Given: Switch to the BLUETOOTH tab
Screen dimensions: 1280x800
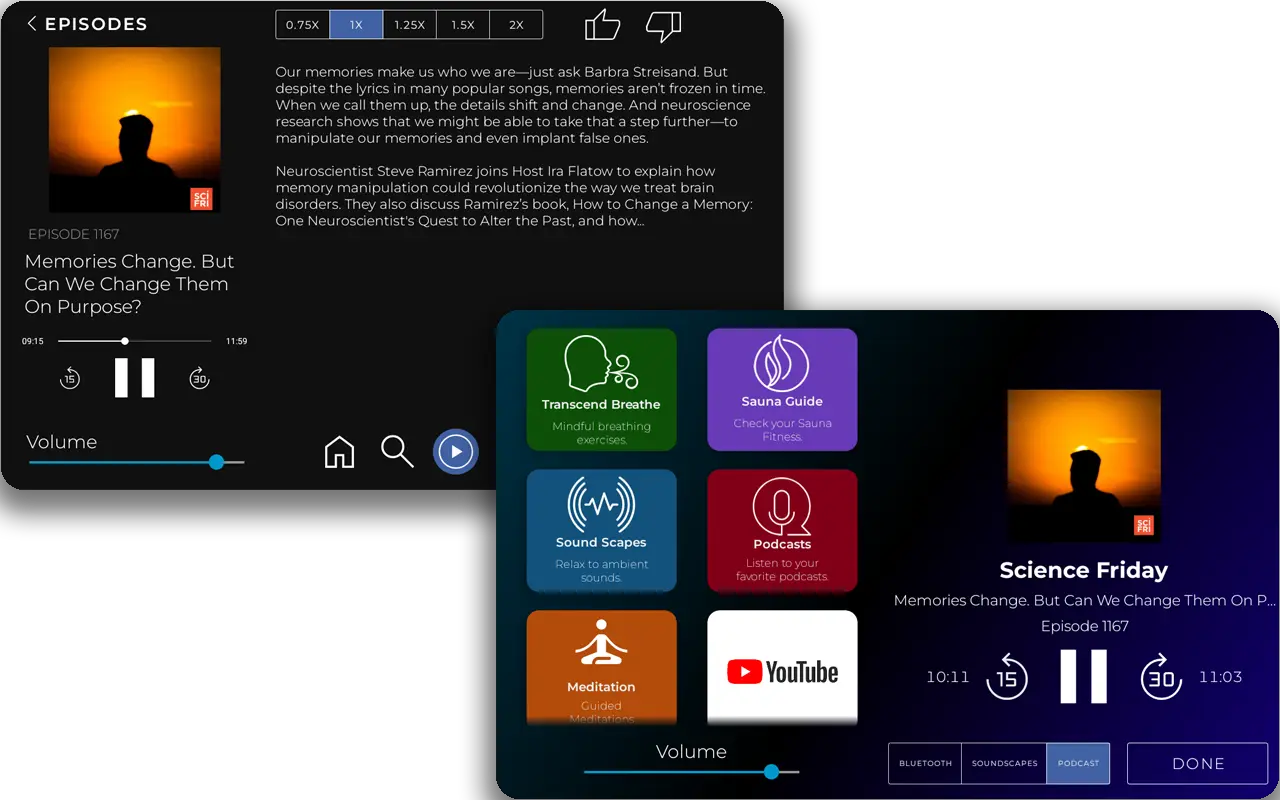Looking at the screenshot, I should [924, 763].
